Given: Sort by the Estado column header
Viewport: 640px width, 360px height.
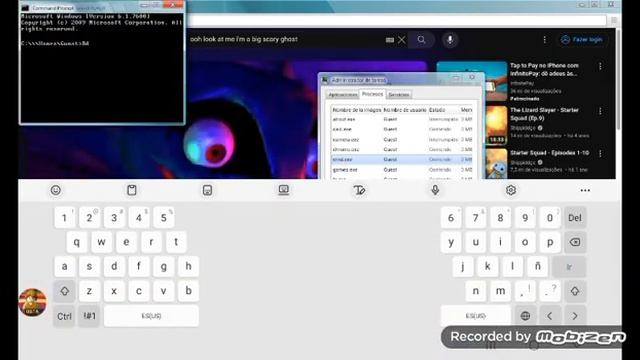Looking at the screenshot, I should [x=444, y=110].
